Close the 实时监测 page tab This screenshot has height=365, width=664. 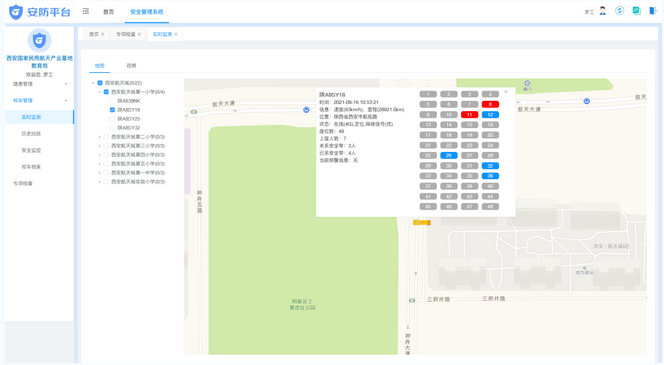point(176,34)
